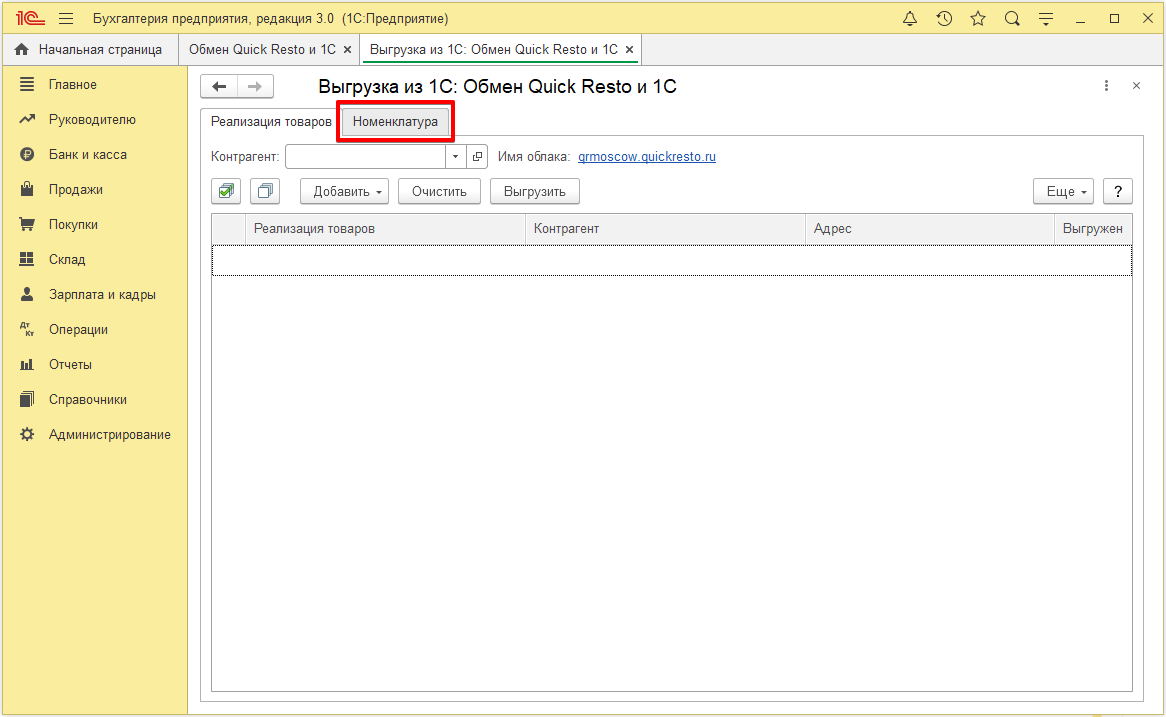Image resolution: width=1166 pixels, height=717 pixels.
Task: Open form options three-dot menu
Action: [x=1107, y=86]
